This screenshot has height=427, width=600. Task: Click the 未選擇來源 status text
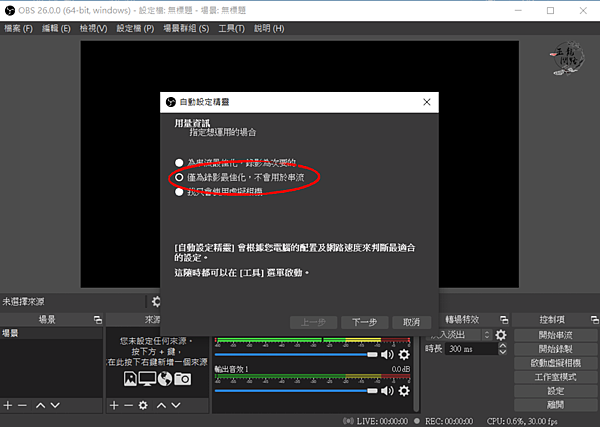click(23, 302)
